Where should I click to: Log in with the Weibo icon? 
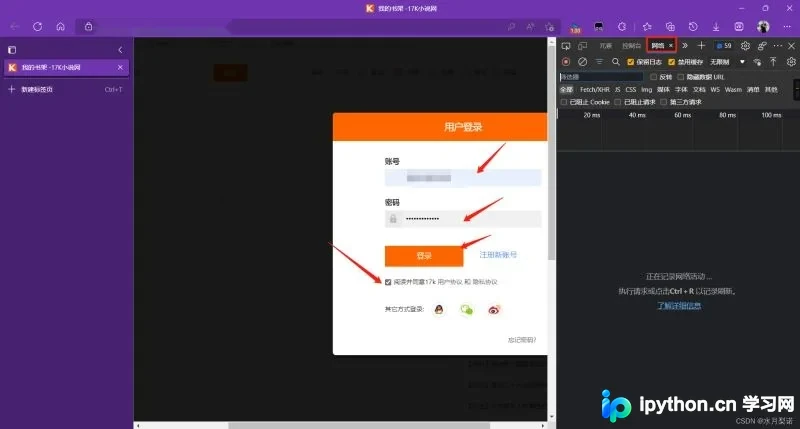point(494,309)
